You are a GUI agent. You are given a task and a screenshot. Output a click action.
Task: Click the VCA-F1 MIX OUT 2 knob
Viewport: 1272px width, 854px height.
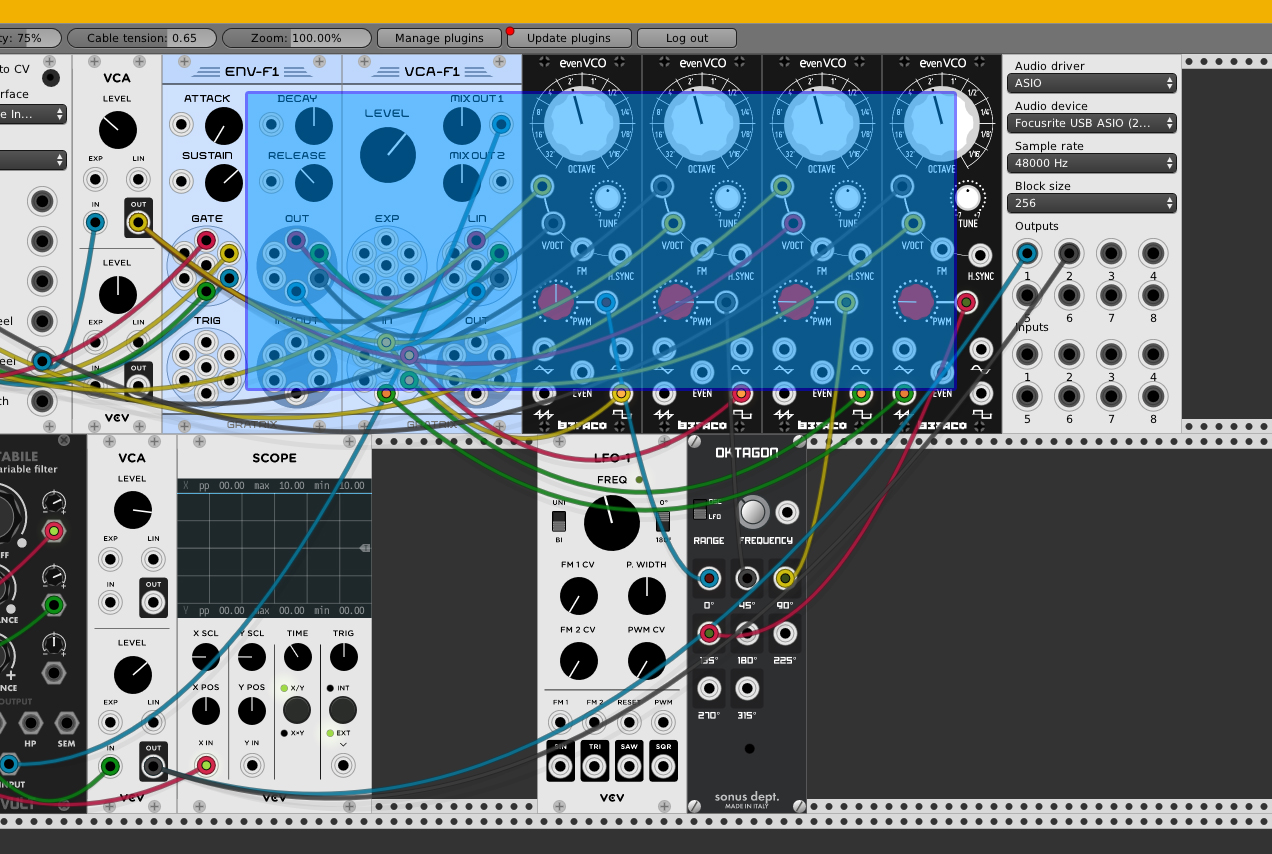[x=461, y=182]
